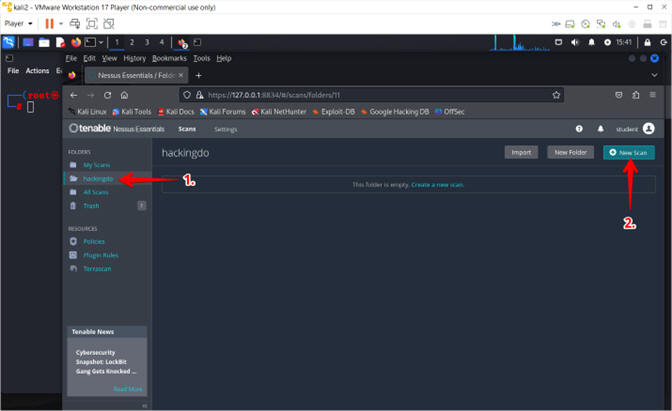Expand the Firefox list all tabs chevron
672x411 pixels.
[654, 75]
